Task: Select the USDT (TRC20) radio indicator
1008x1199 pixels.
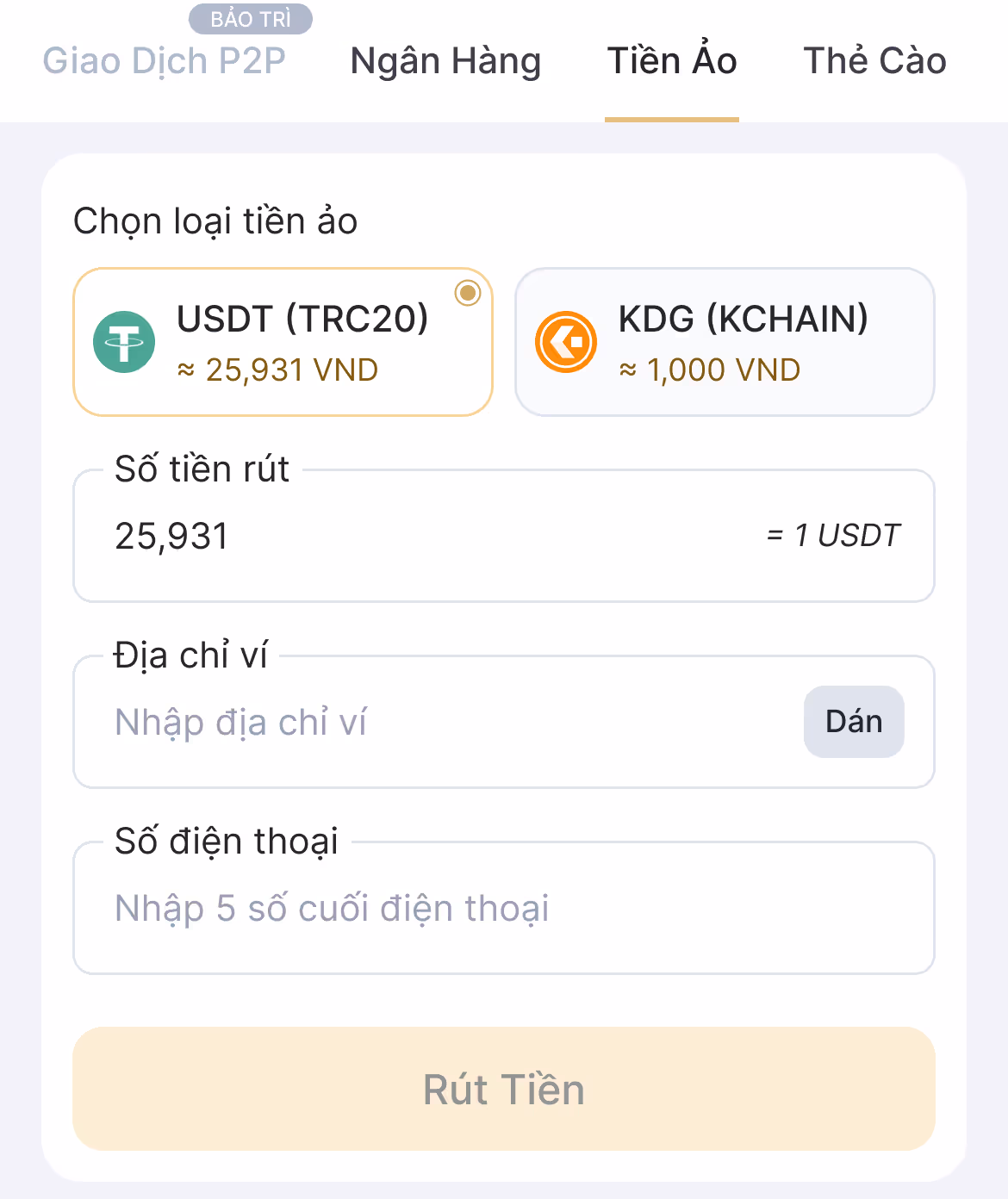Action: [468, 293]
